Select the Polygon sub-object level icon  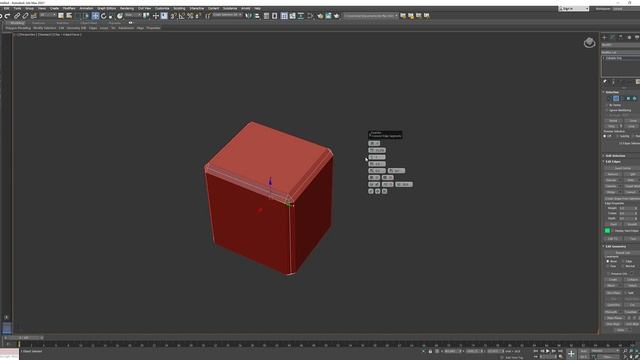(x=628, y=98)
